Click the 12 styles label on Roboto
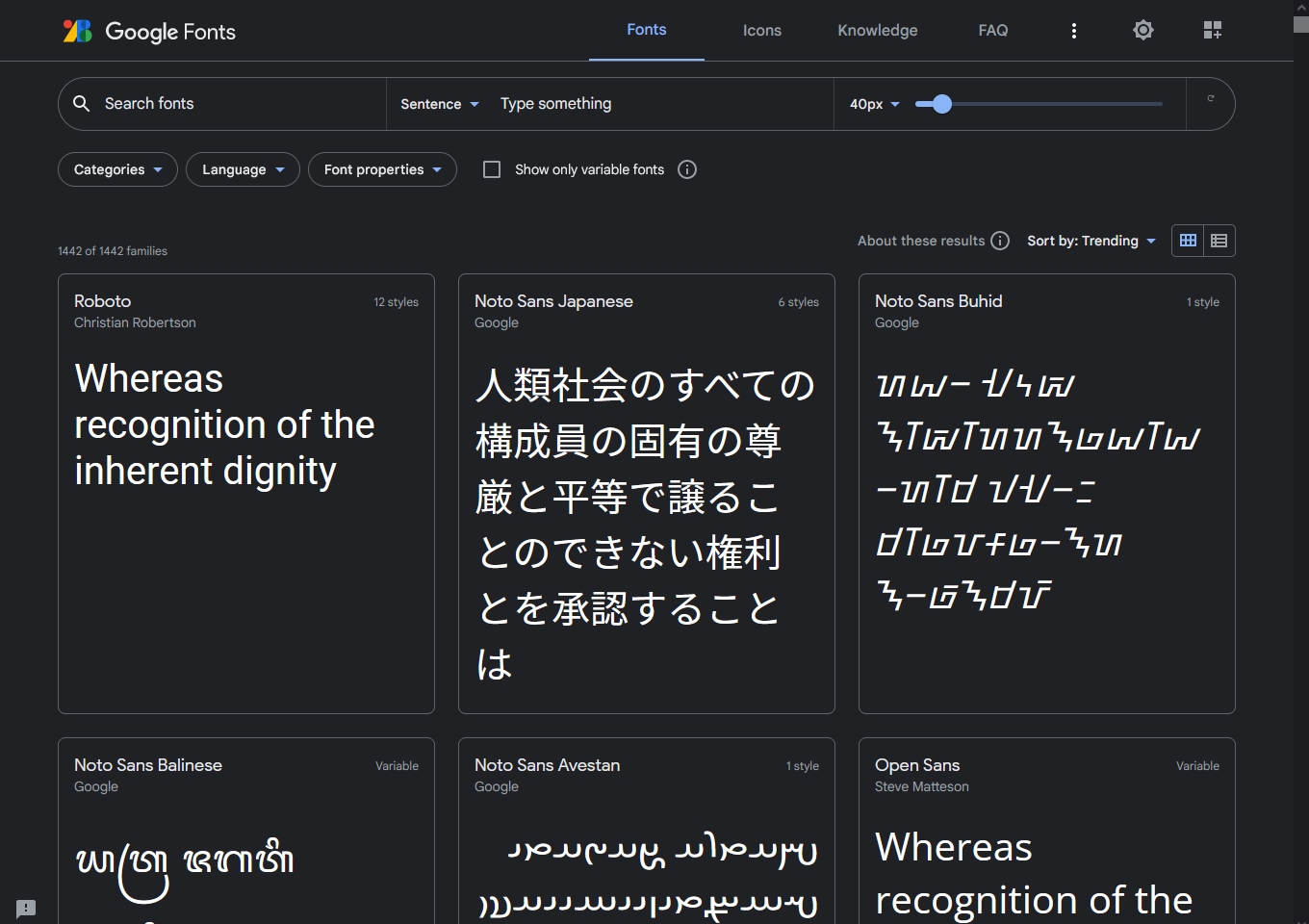This screenshot has width=1309, height=924. click(x=397, y=302)
